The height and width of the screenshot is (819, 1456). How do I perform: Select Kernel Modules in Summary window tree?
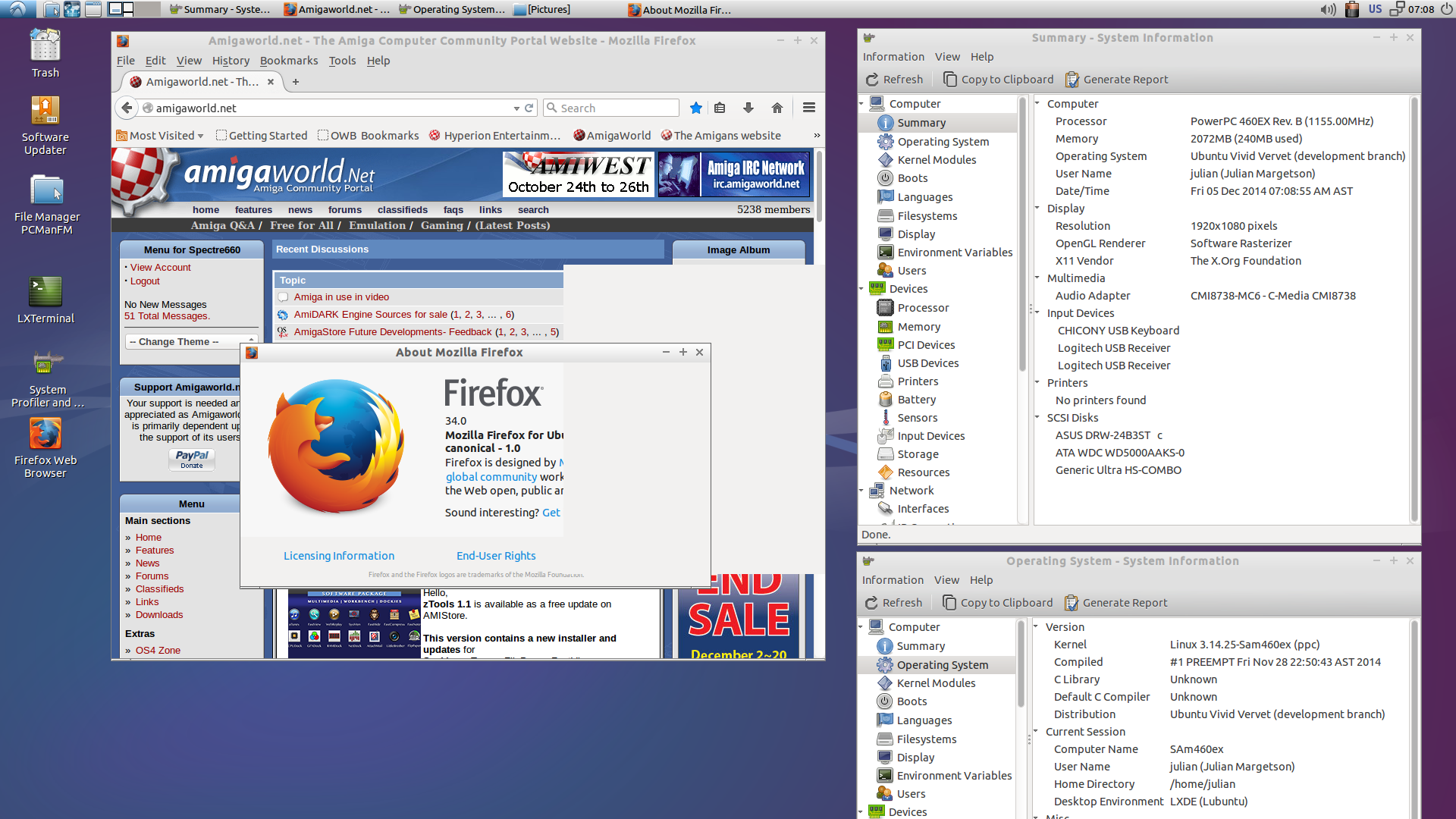[936, 160]
